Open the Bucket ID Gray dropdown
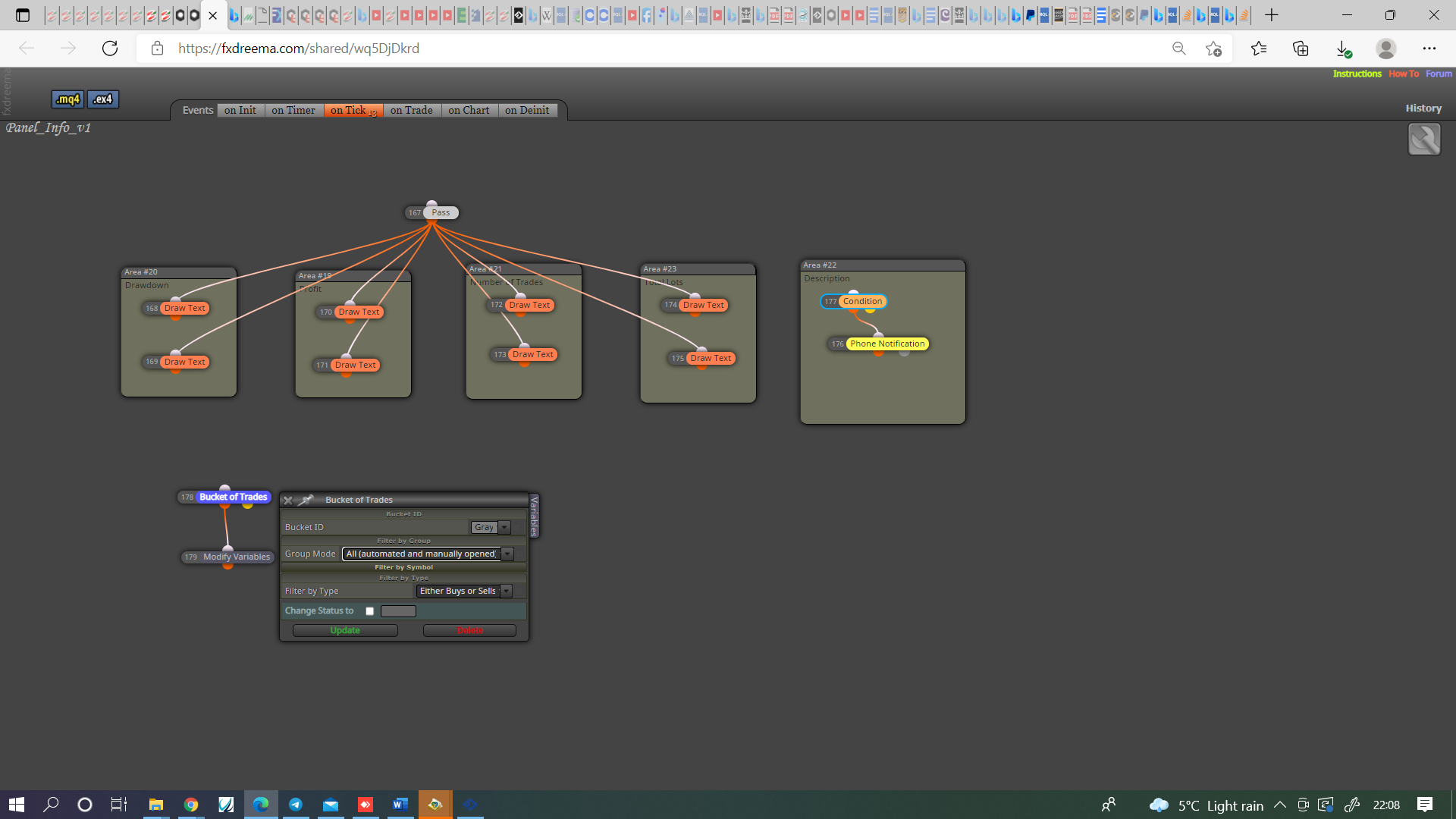The image size is (1456, 819). (x=491, y=527)
